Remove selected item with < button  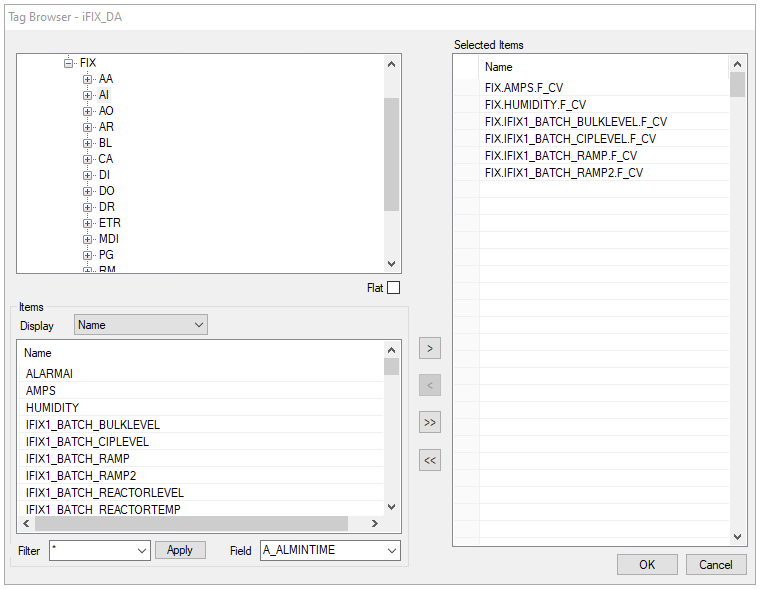tap(430, 385)
